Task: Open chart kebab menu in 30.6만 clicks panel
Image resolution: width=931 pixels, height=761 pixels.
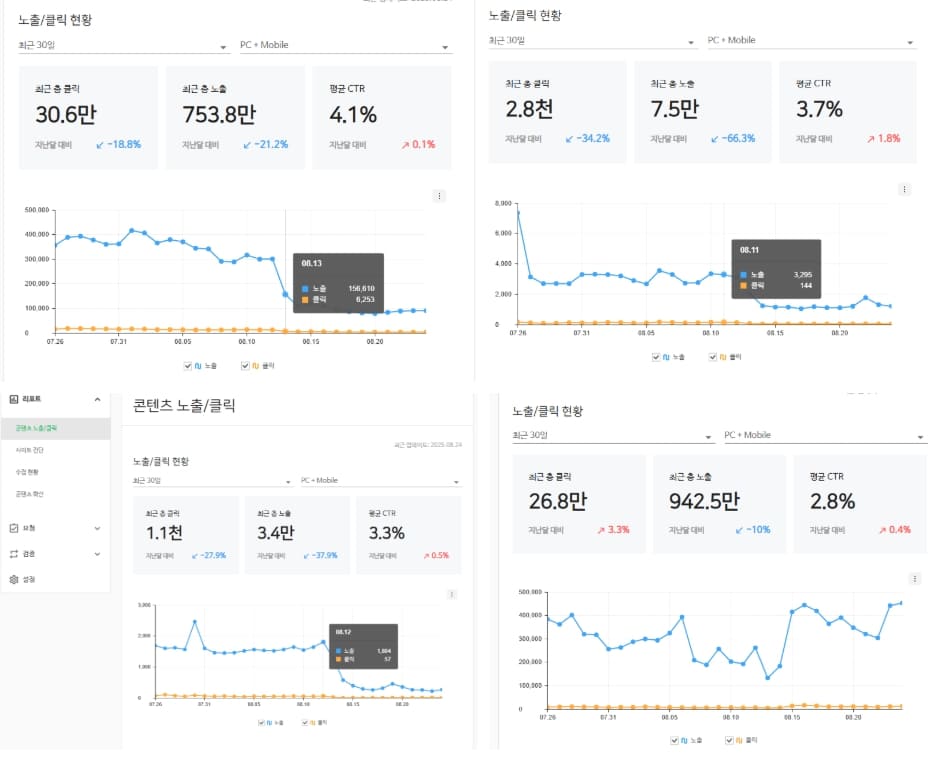Action: [439, 196]
